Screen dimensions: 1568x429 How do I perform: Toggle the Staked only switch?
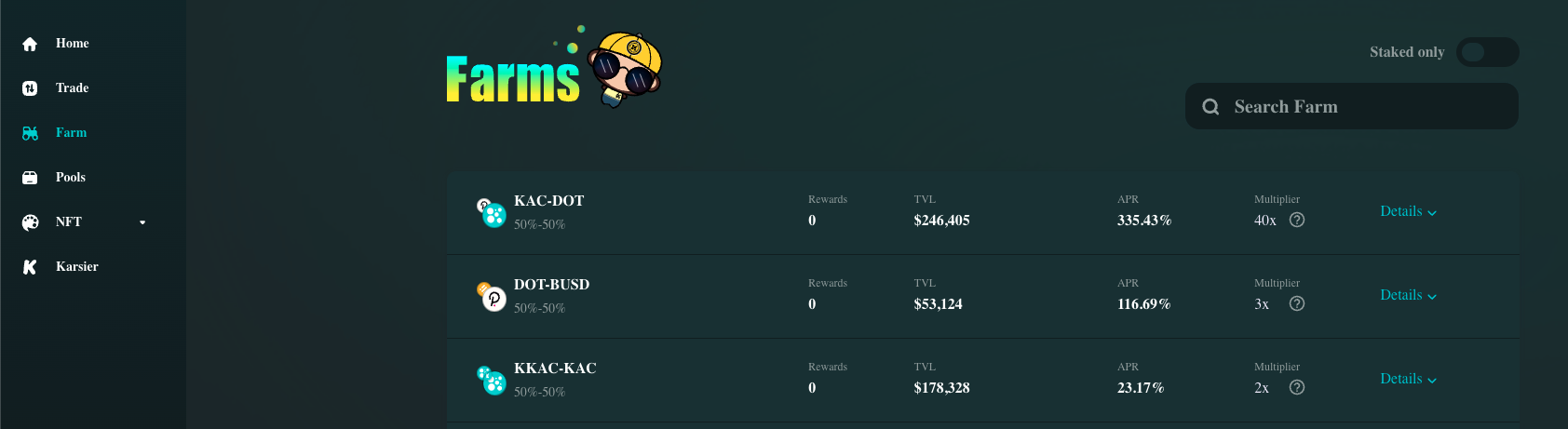tap(1488, 52)
